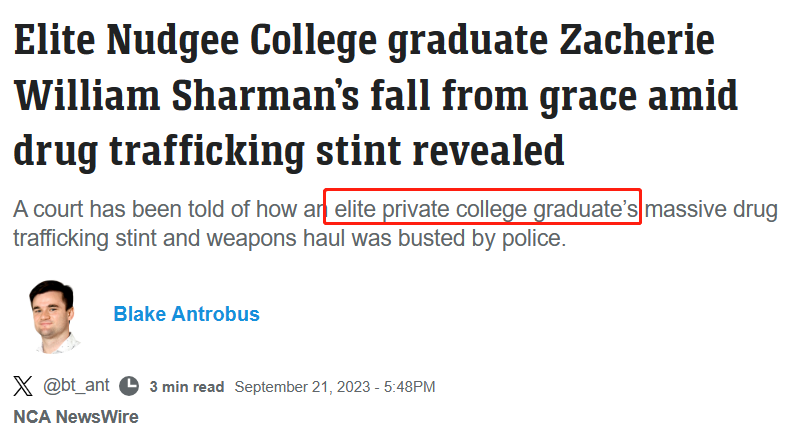Click the red-boxed phrase 'elite private college graduate's'
The width and height of the screenshot is (798, 433).
click(486, 209)
